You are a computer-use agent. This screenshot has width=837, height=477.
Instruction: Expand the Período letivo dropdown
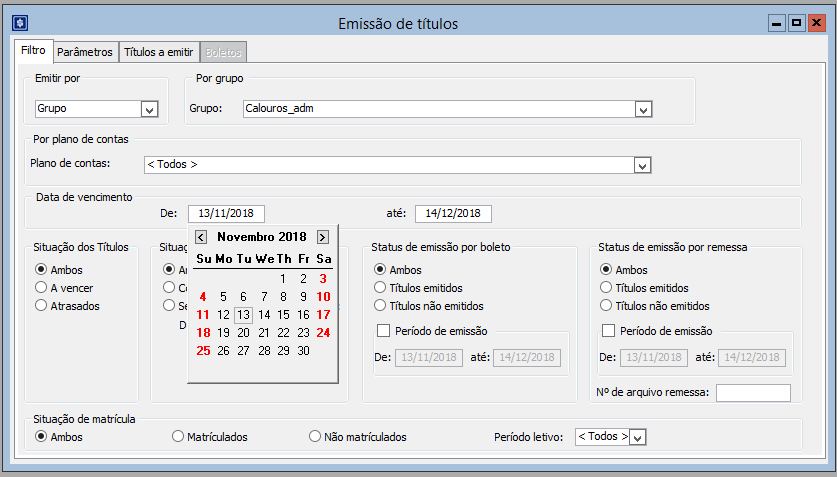[x=639, y=437]
